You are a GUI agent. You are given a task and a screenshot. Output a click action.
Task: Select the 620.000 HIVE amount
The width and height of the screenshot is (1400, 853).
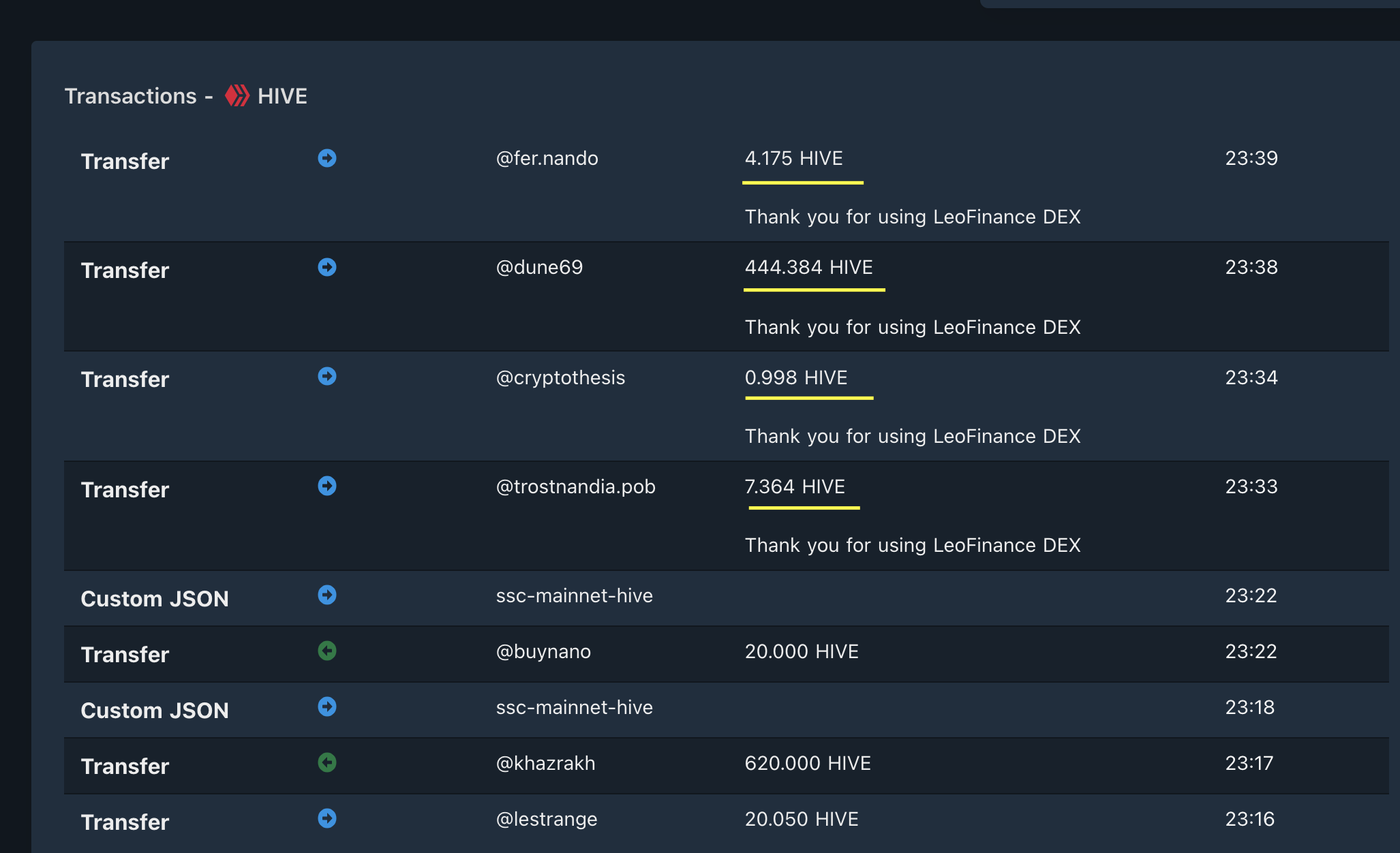(x=808, y=763)
